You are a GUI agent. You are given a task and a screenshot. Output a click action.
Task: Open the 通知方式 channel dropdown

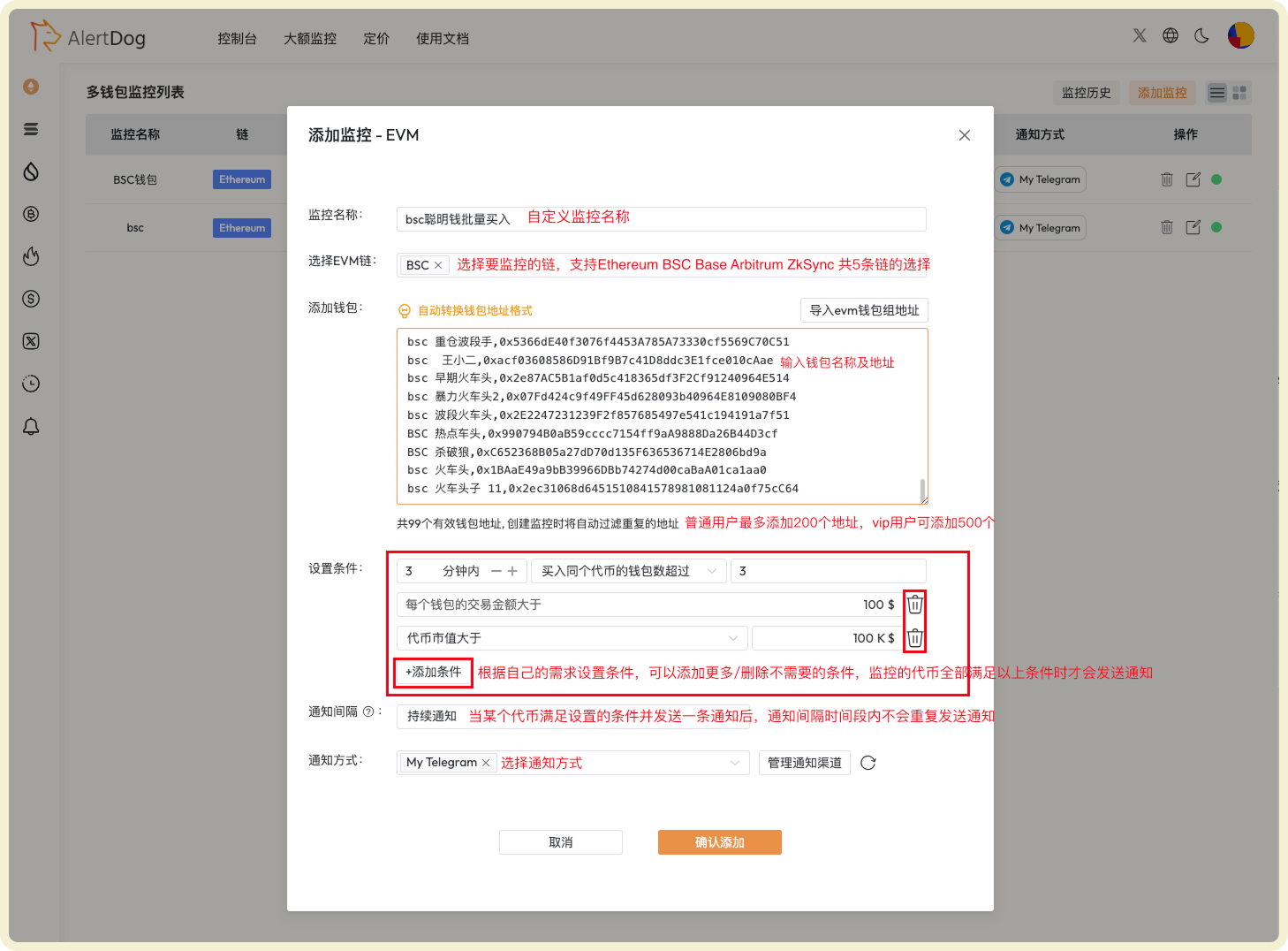click(x=573, y=763)
